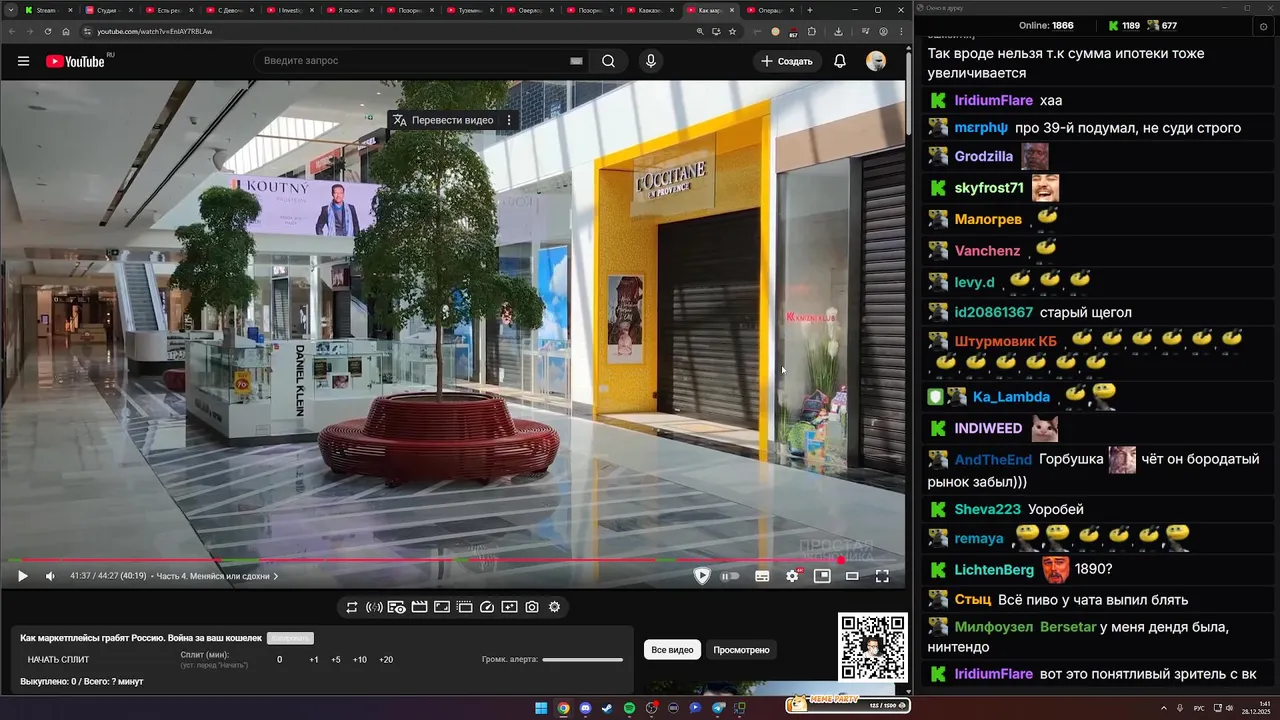Click the sound boost wave icon
The image size is (1280, 720).
(374, 607)
